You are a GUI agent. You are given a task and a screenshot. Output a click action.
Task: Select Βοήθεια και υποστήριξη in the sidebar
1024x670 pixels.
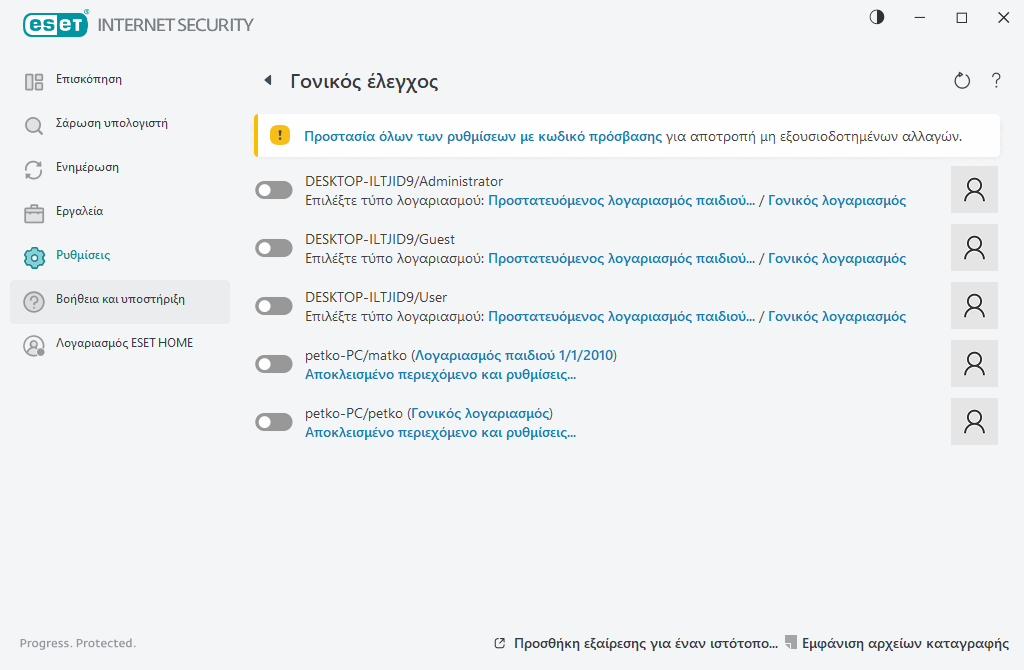(119, 300)
